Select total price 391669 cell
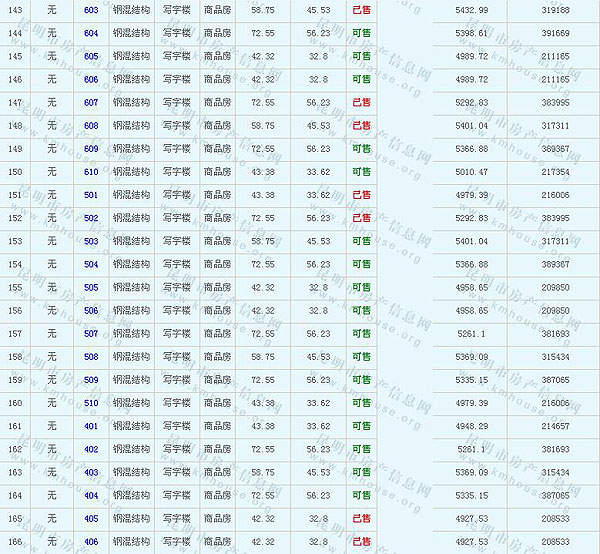Image resolution: width=600 pixels, height=554 pixels. point(553,33)
